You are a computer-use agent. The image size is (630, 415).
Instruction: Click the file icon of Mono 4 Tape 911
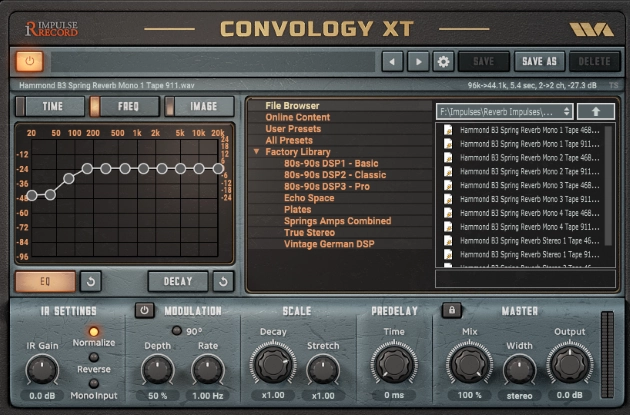[448, 227]
